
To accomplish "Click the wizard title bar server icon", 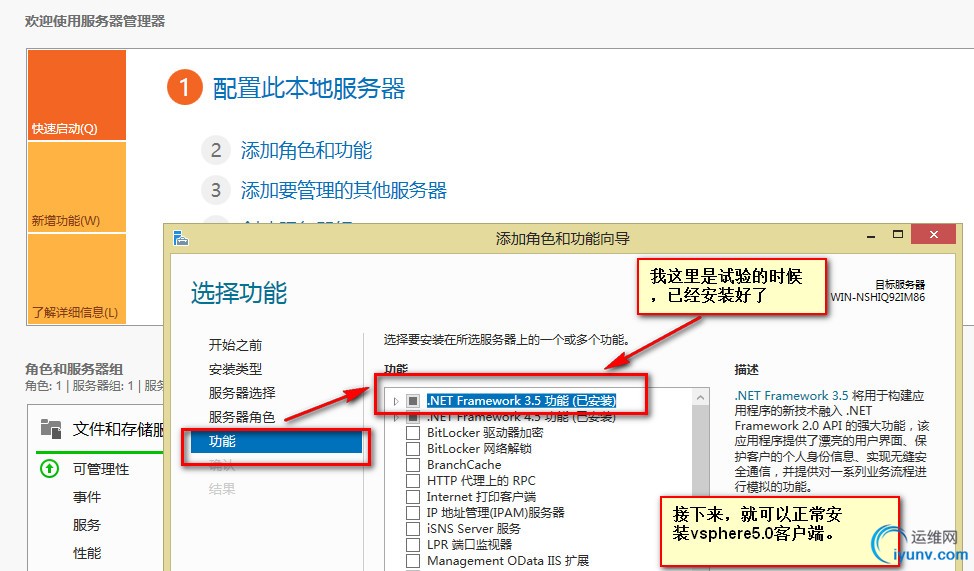I will pyautogui.click(x=181, y=238).
